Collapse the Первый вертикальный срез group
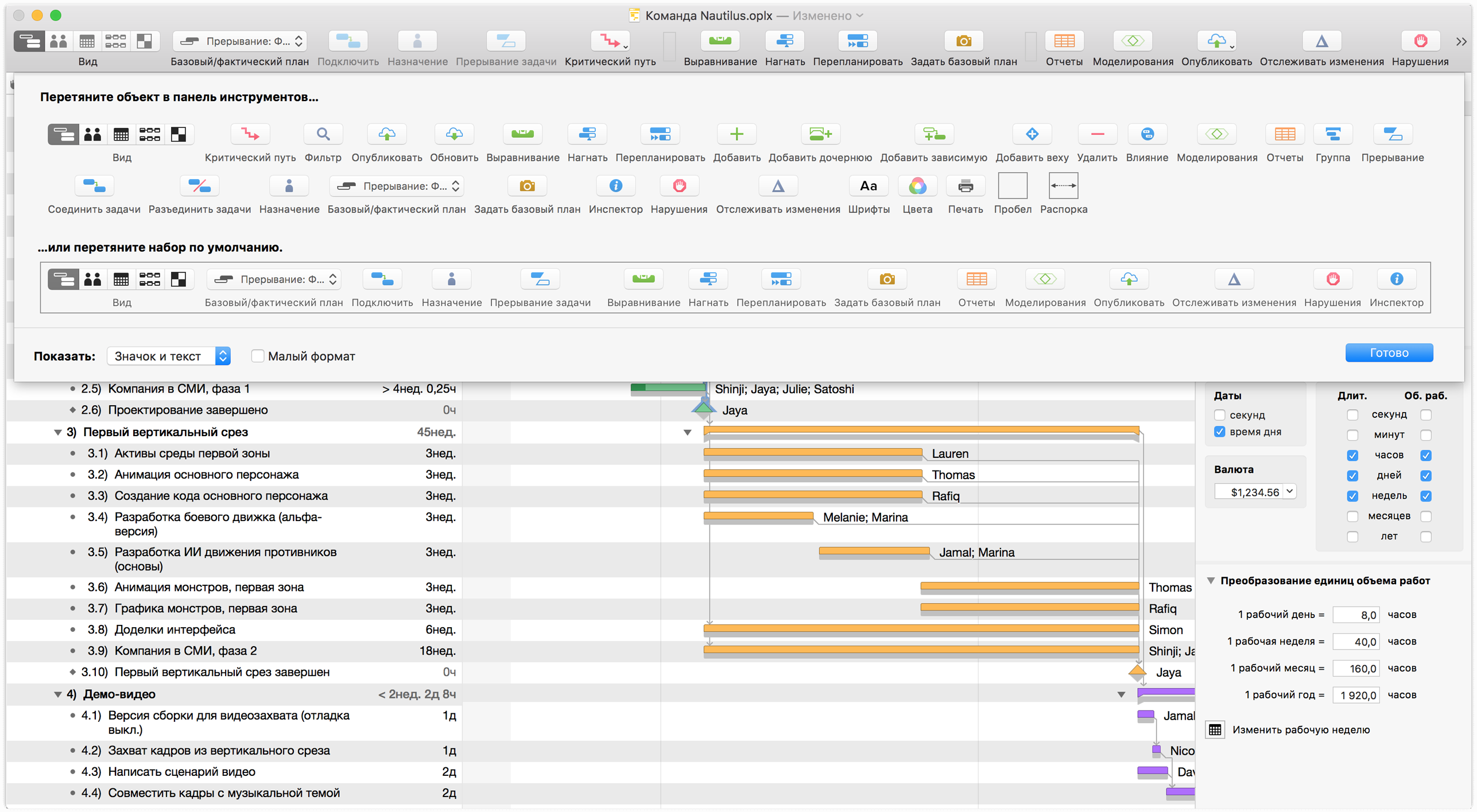This screenshot has width=1477, height=812. click(57, 433)
